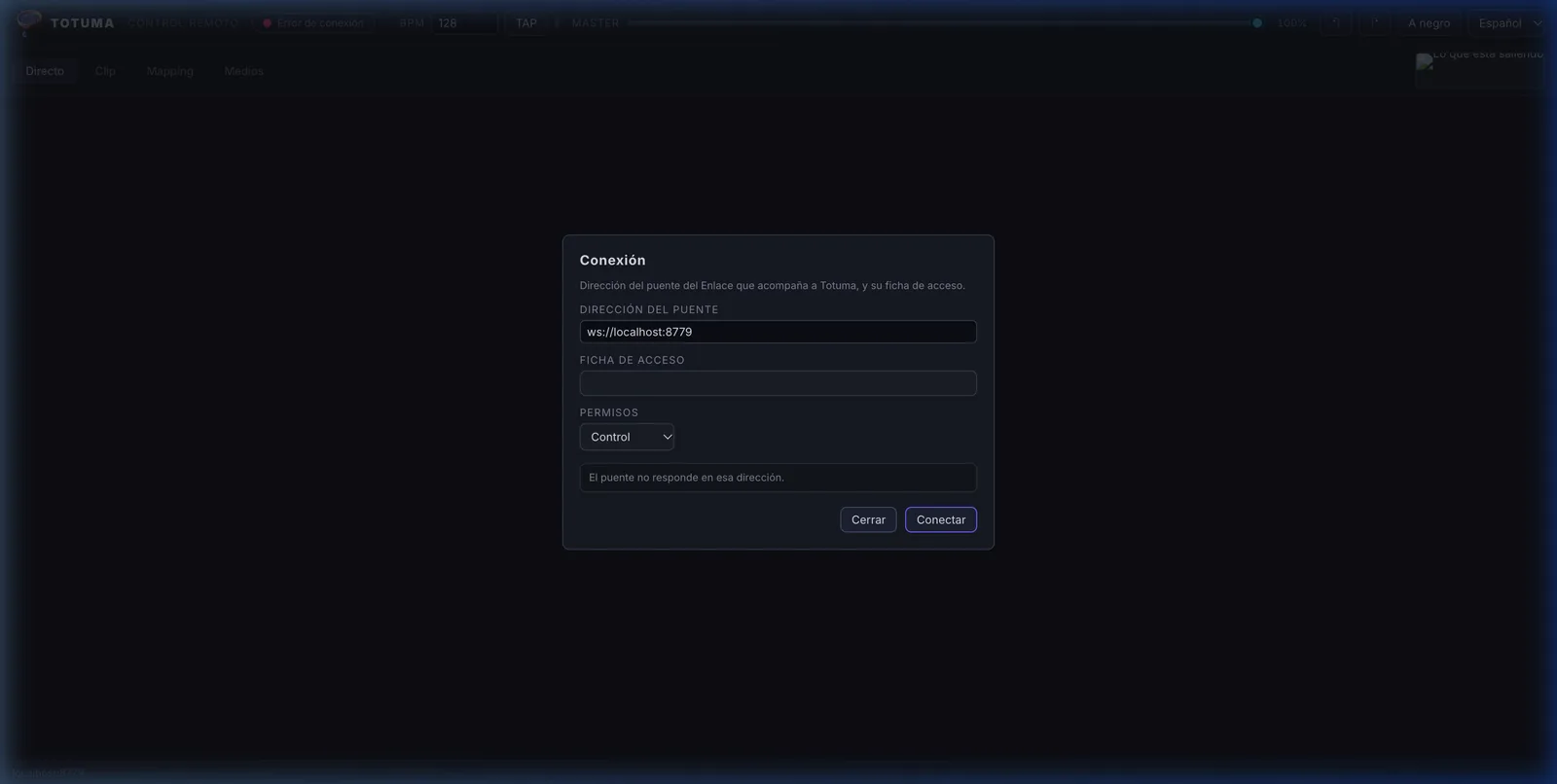Click the dialog description starting "Dirección del puente del Enlace"
The image size is (1557, 784).
tap(773, 285)
